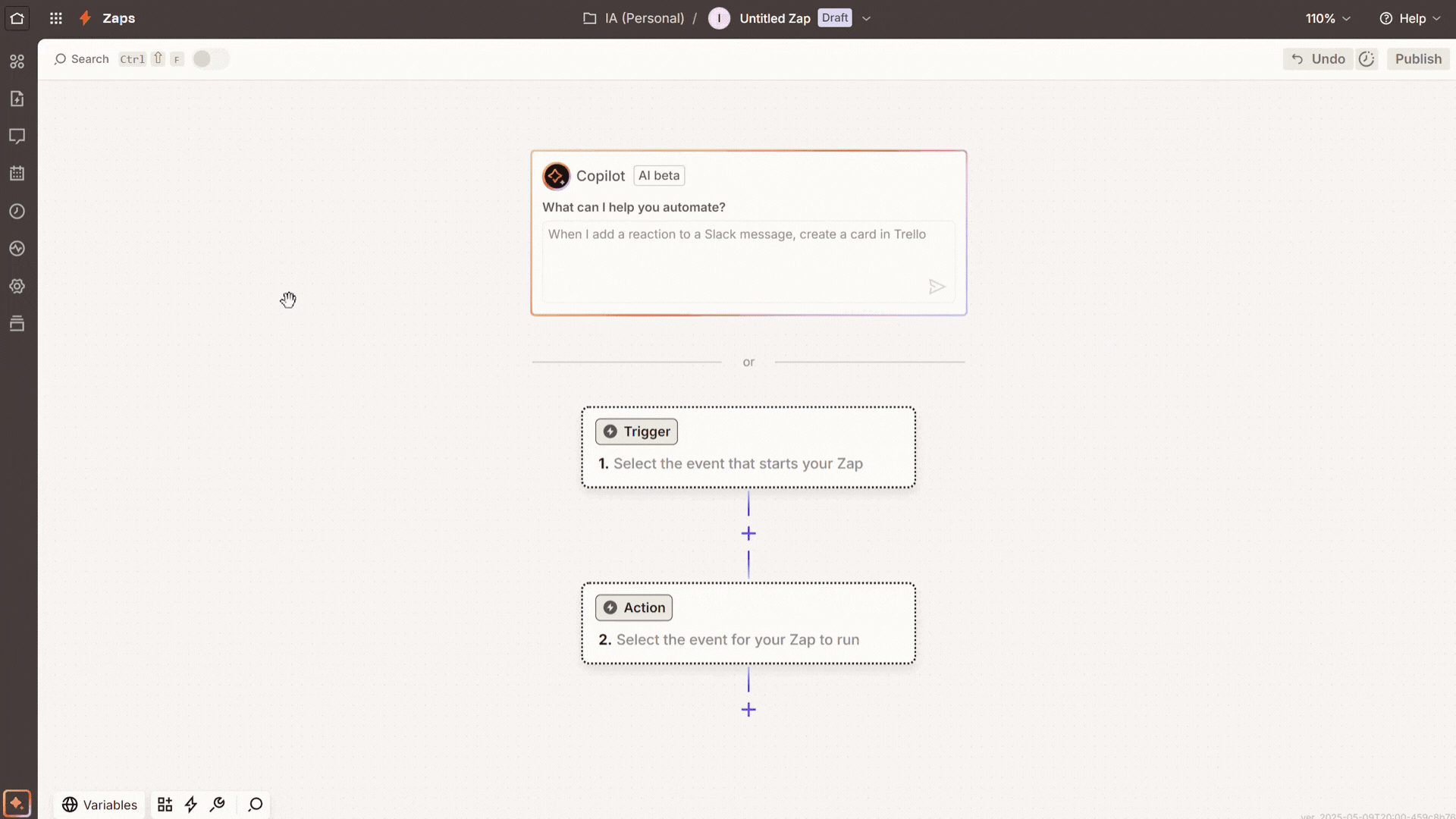Click the add apps grid-plus icon in bottom toolbar

pyautogui.click(x=165, y=805)
